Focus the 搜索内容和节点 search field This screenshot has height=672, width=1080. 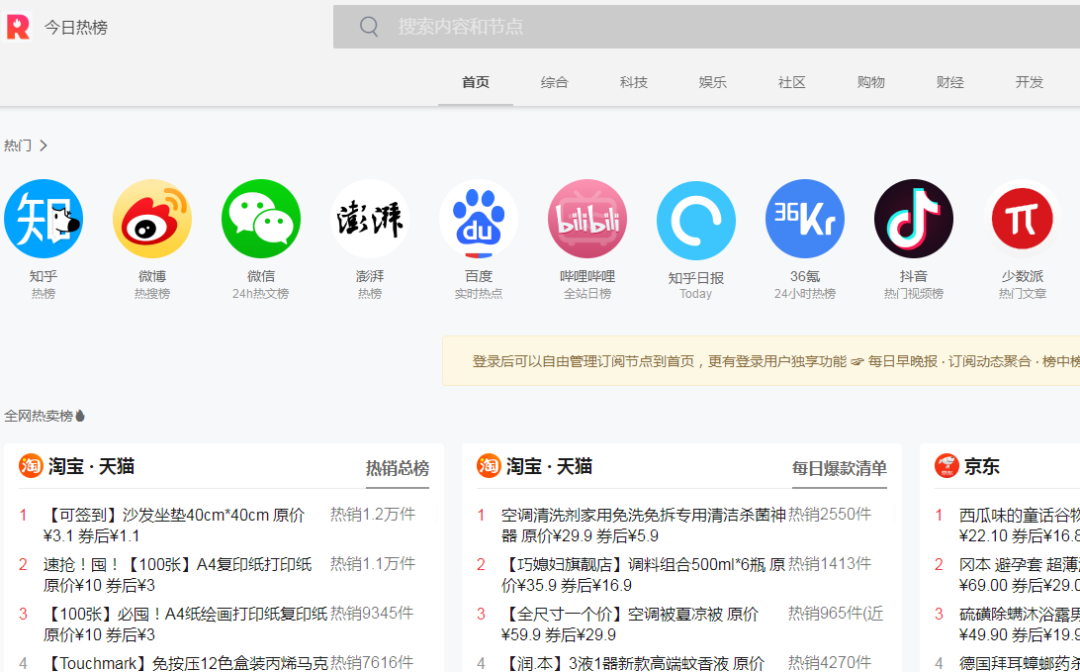(707, 27)
